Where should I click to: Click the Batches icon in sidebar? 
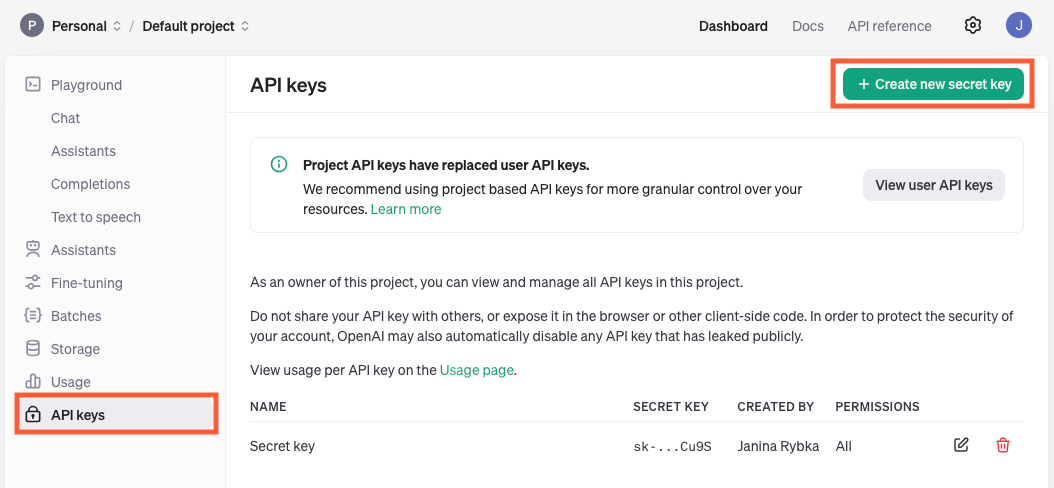[33, 316]
